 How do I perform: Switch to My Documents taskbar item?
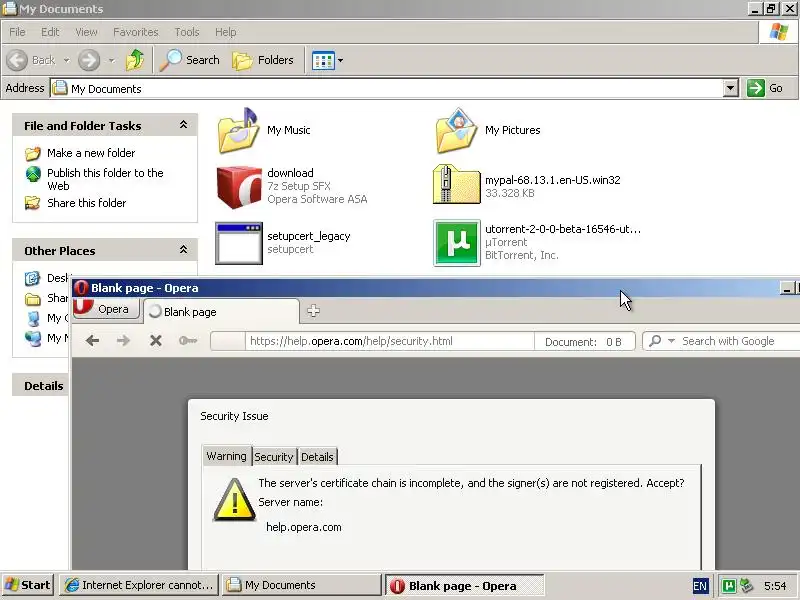302,585
